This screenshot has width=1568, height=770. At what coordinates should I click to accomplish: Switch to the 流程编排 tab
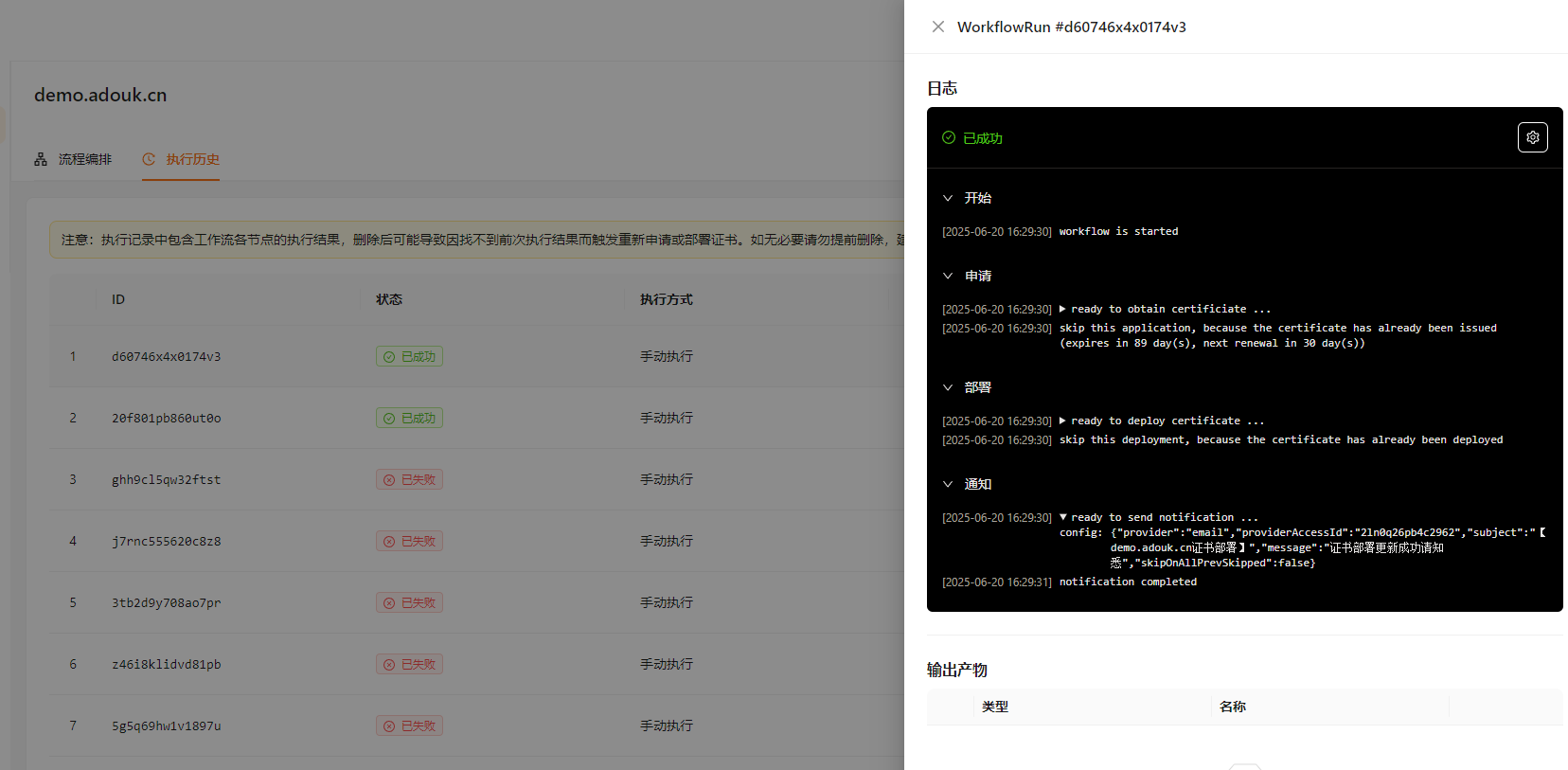74,159
